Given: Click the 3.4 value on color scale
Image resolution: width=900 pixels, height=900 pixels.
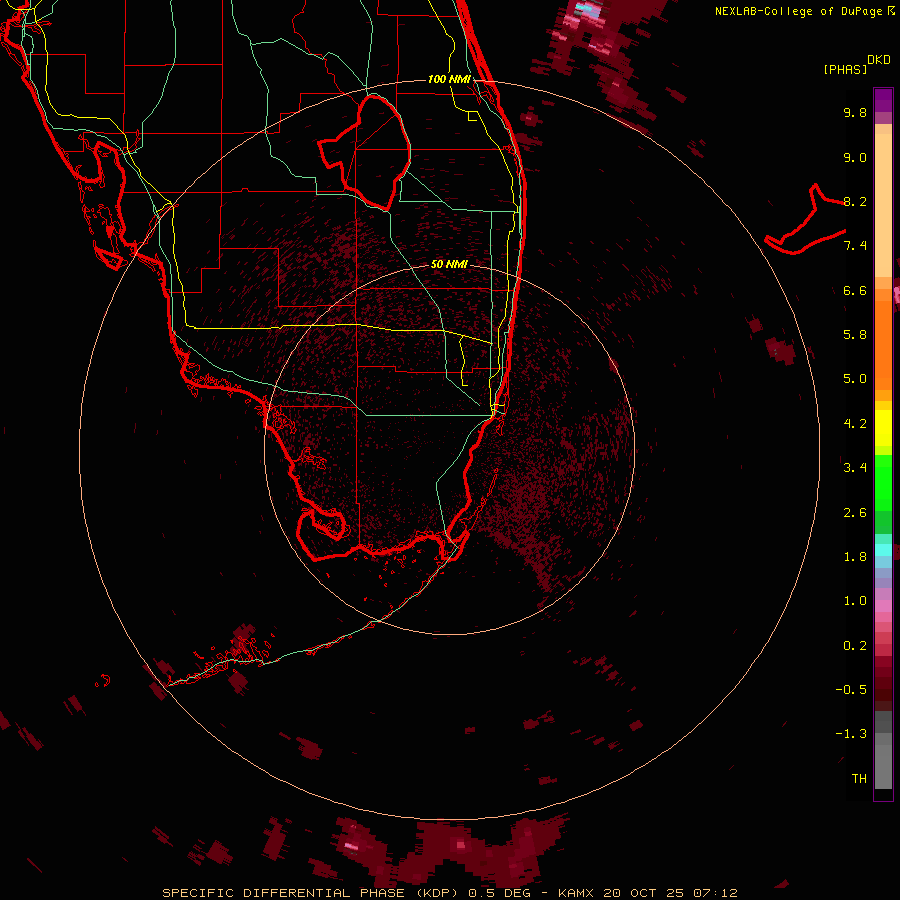Looking at the screenshot, I should (855, 468).
